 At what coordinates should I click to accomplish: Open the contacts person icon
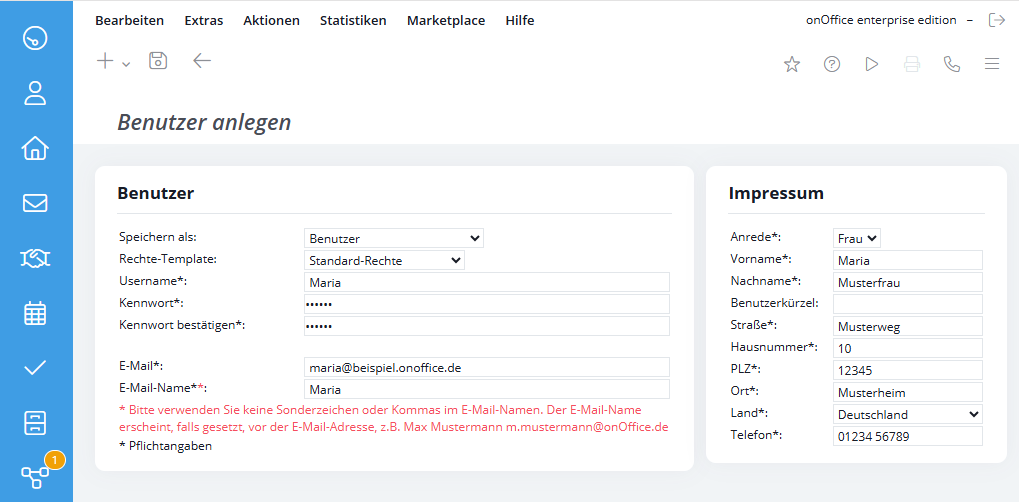pyautogui.click(x=35, y=93)
